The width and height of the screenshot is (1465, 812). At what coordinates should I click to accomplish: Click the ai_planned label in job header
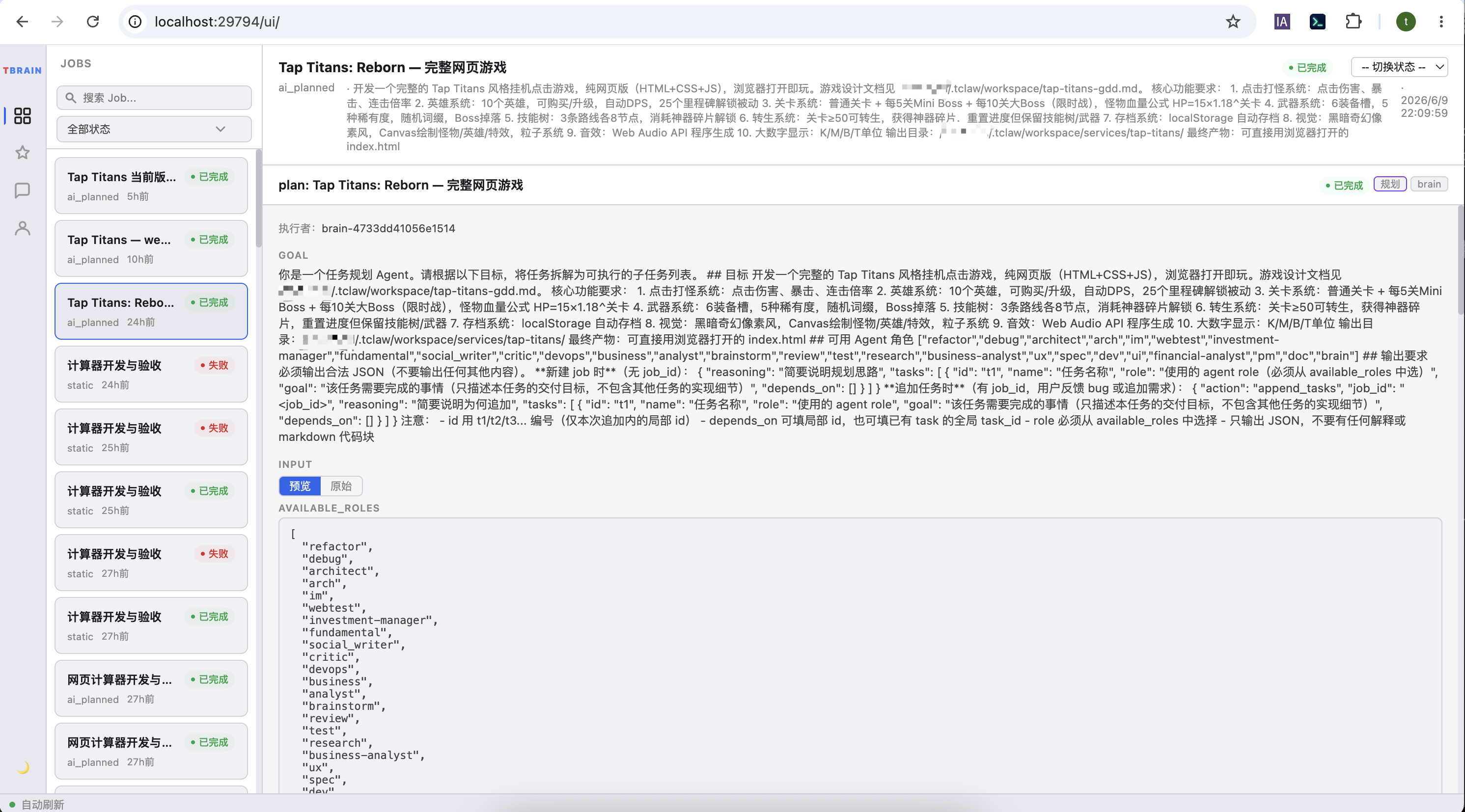[x=306, y=87]
